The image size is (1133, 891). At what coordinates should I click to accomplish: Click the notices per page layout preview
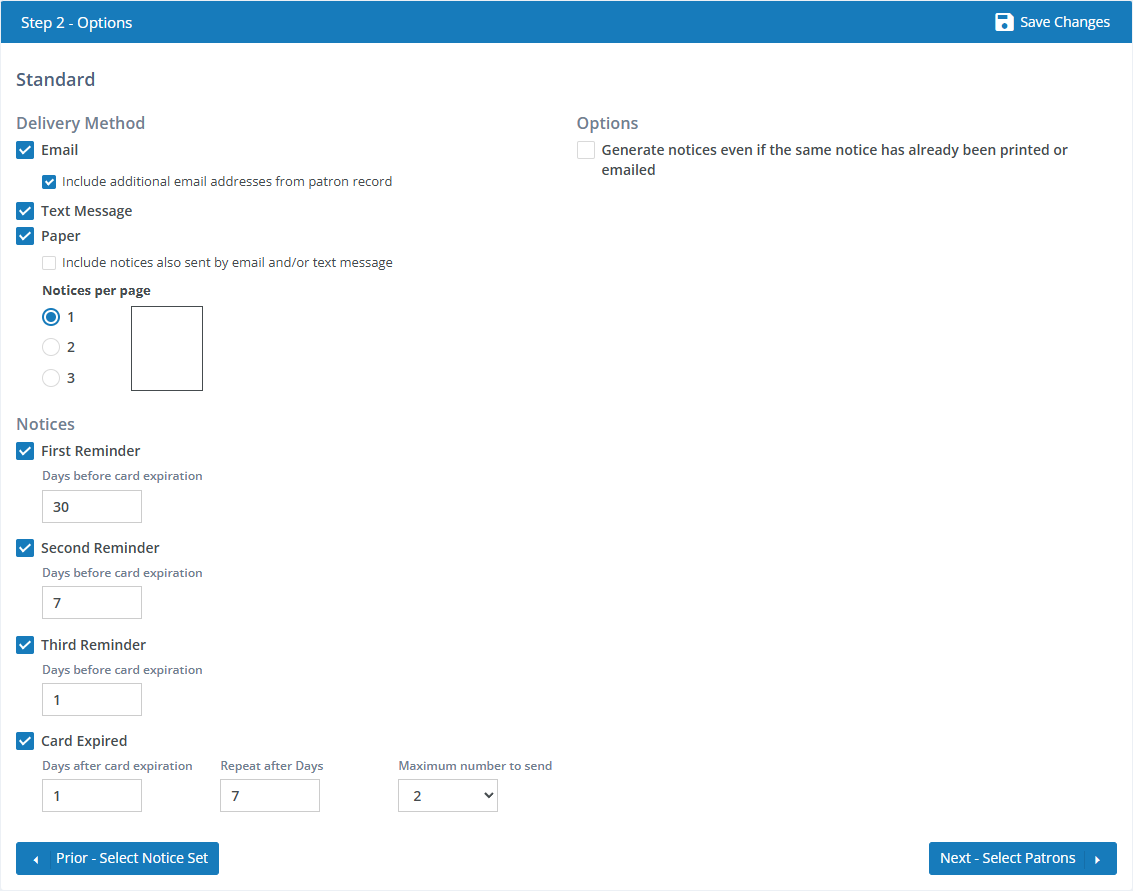coord(167,348)
